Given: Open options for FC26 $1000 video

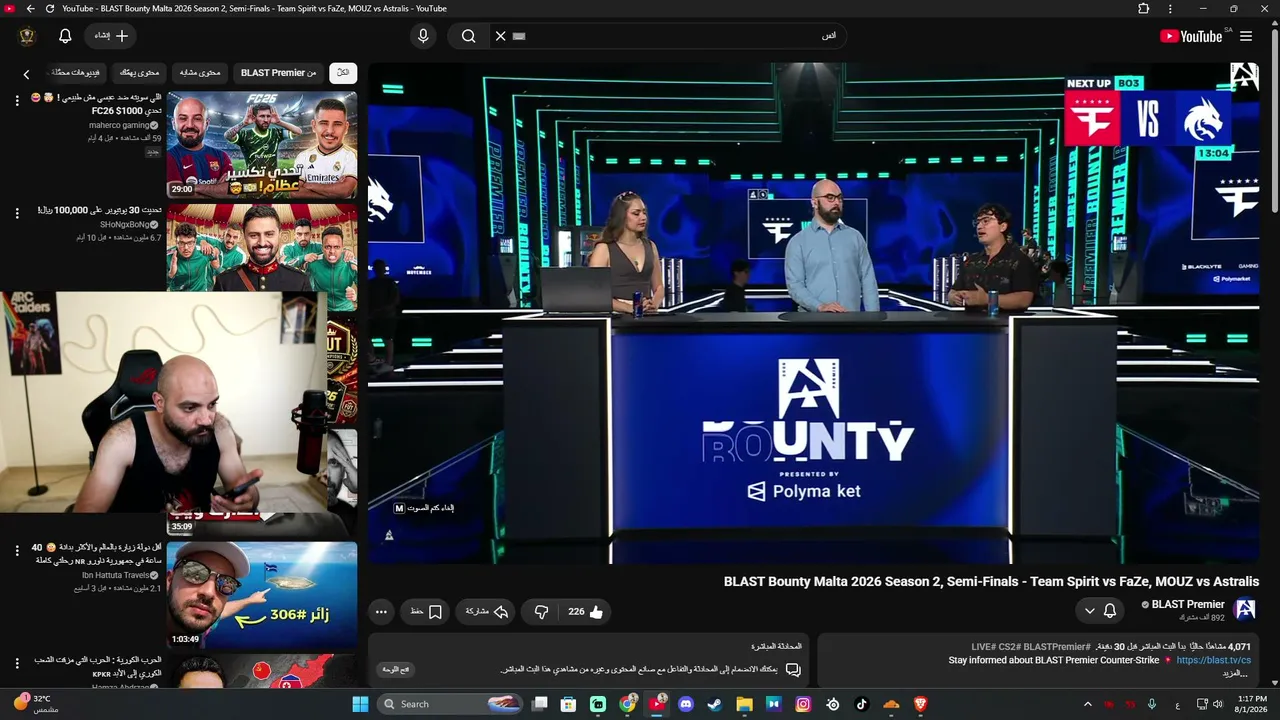Looking at the screenshot, I should point(17,101).
